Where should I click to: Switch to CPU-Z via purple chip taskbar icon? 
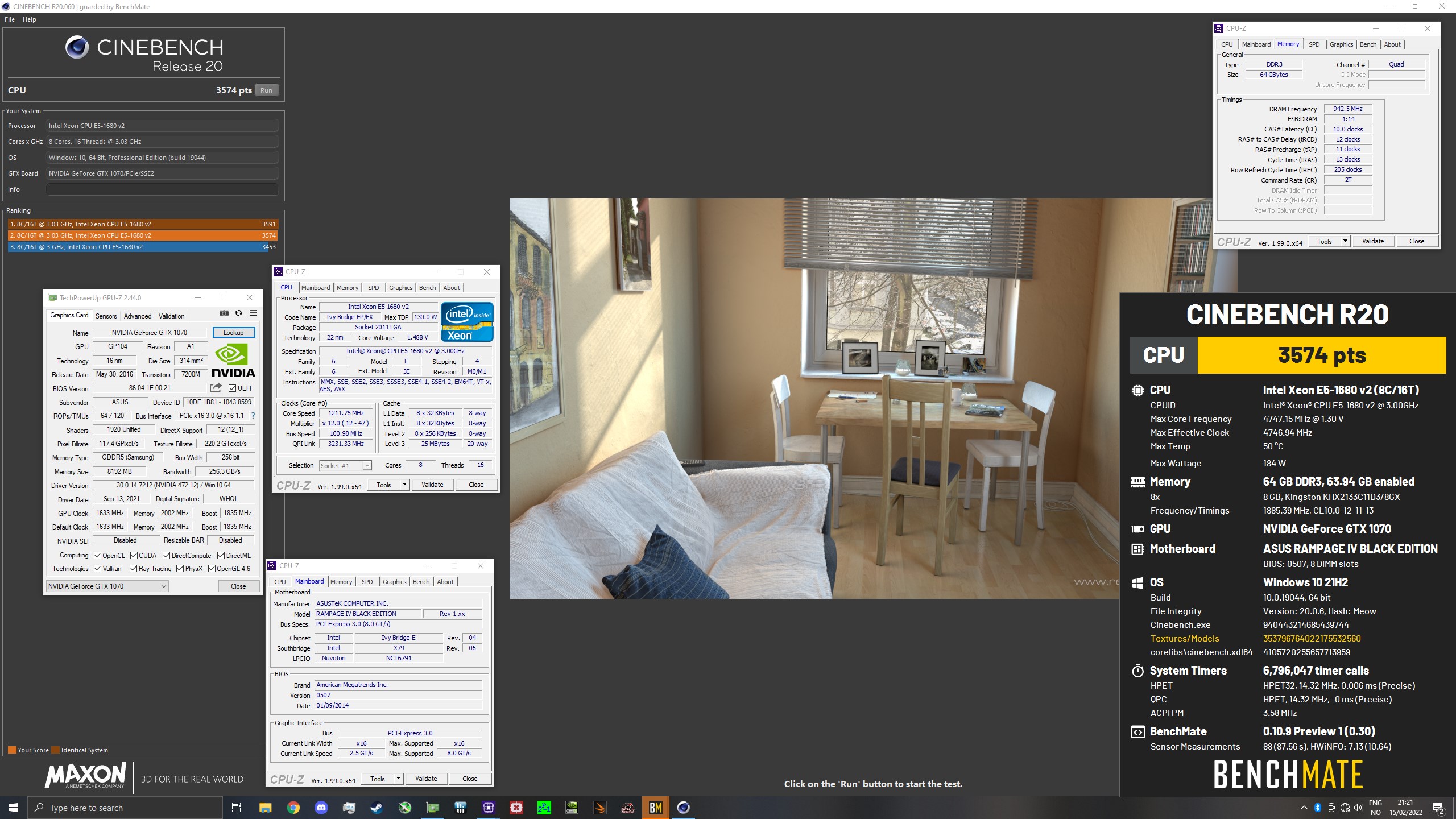click(x=489, y=808)
